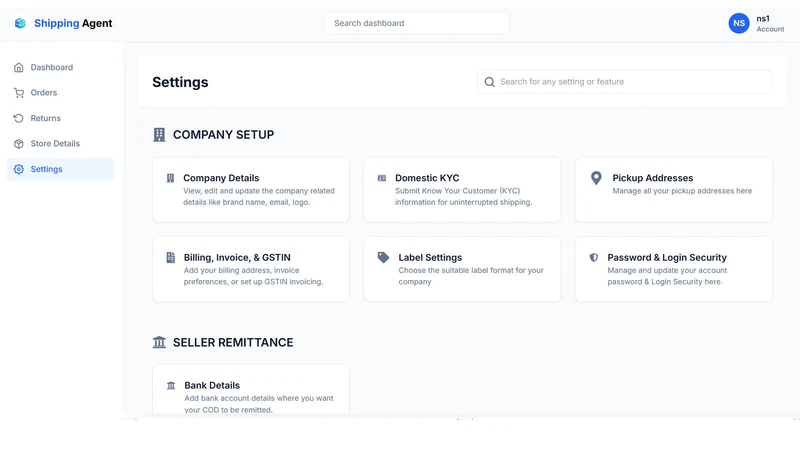Open the Domestic KYC settings card
The height and width of the screenshot is (450, 800).
[462, 190]
